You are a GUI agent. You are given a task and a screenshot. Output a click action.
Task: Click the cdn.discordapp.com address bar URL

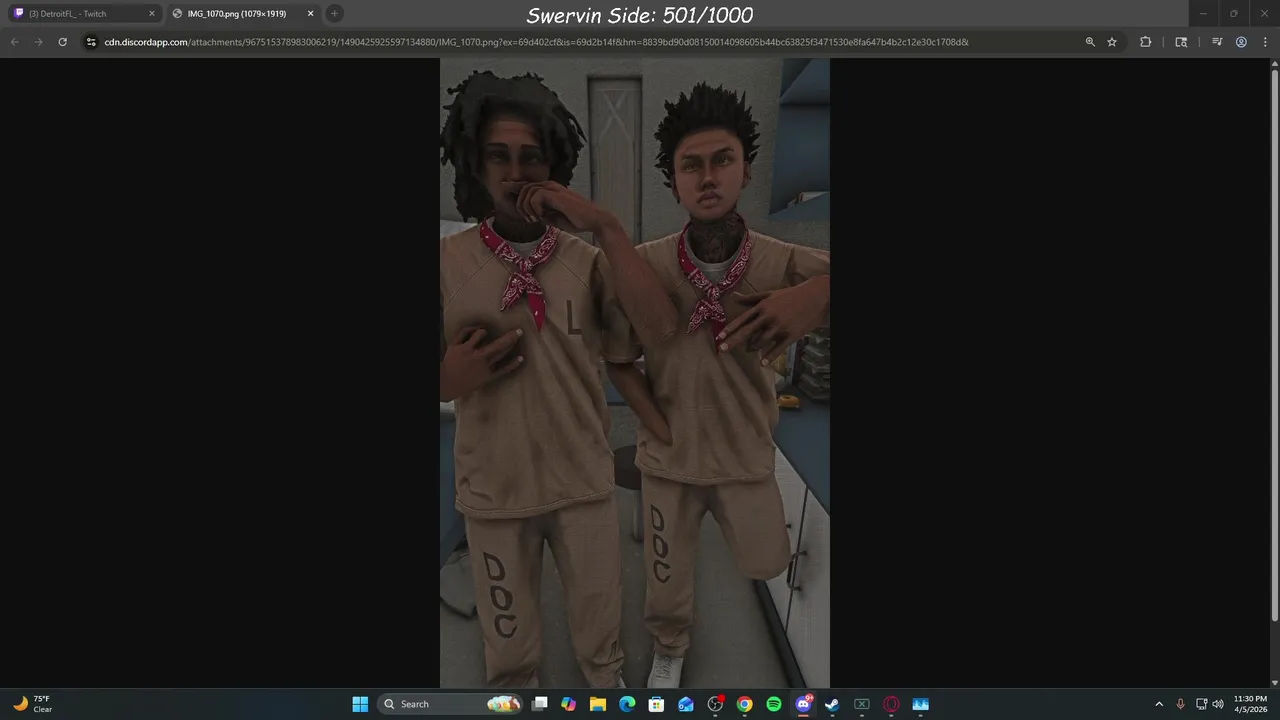tap(536, 42)
